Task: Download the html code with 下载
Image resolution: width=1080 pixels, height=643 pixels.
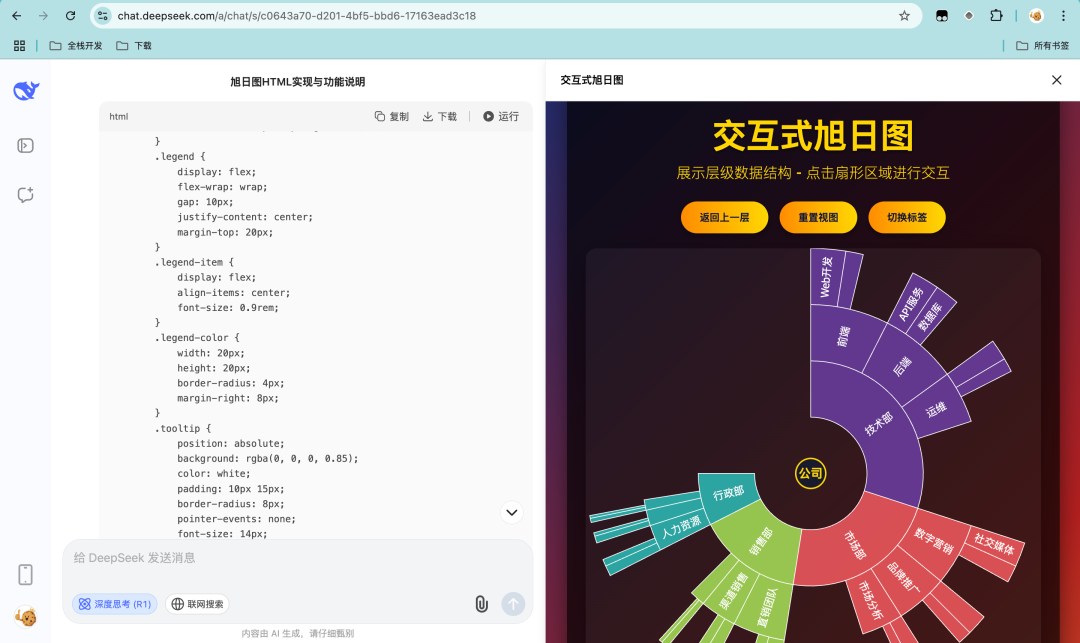Action: point(439,116)
